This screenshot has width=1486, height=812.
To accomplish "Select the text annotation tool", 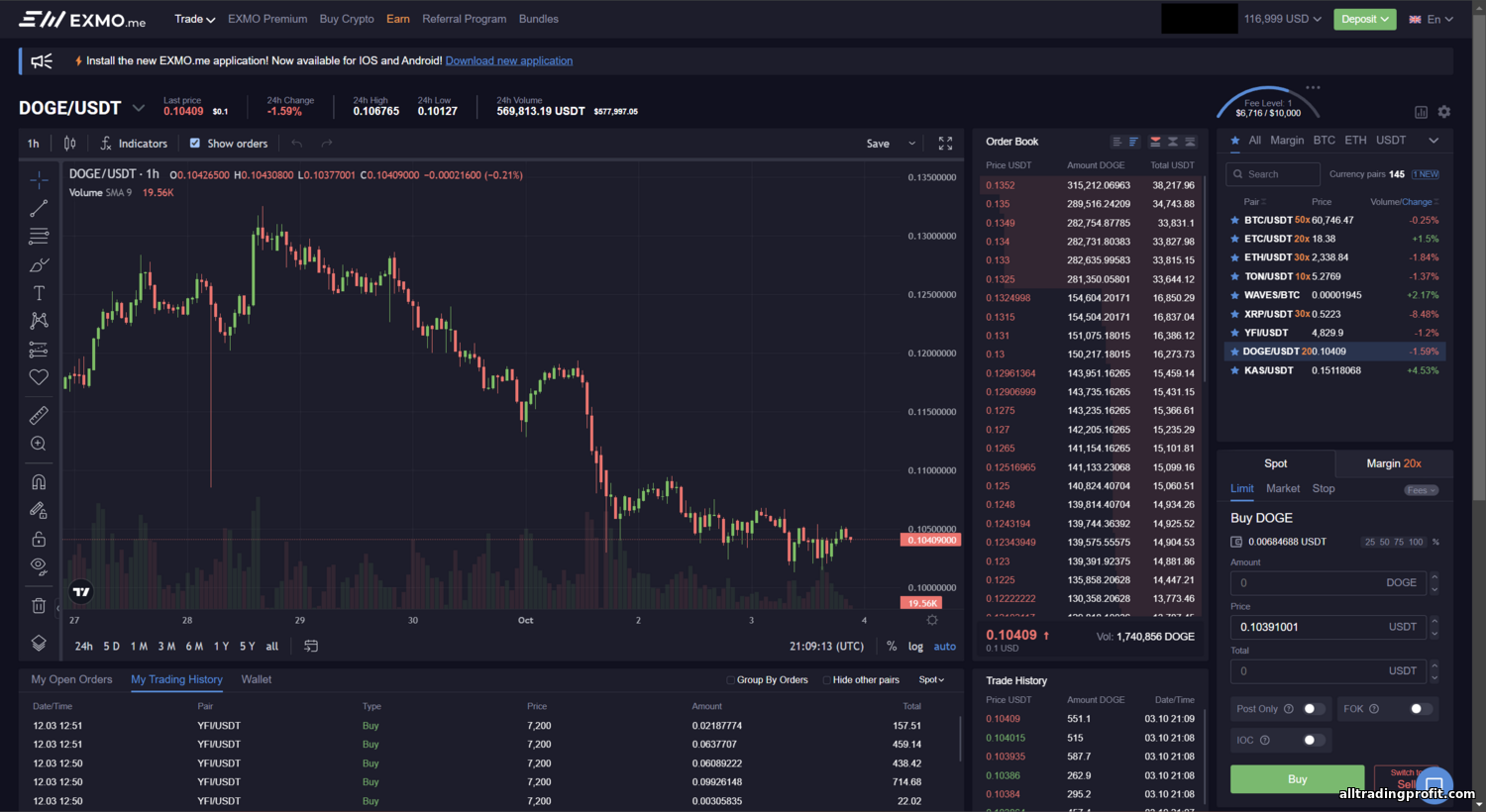I will click(39, 293).
